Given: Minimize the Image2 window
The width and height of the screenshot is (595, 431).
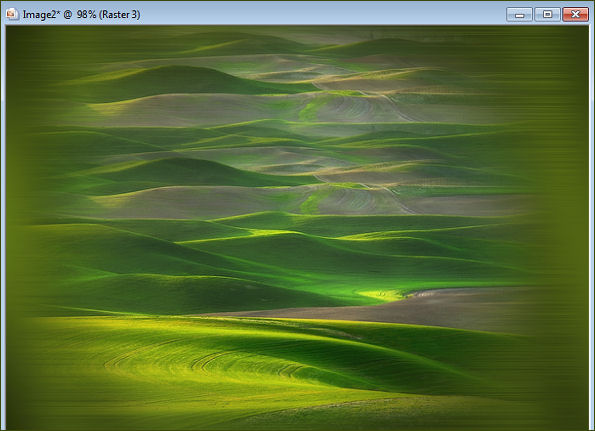Looking at the screenshot, I should (519, 14).
